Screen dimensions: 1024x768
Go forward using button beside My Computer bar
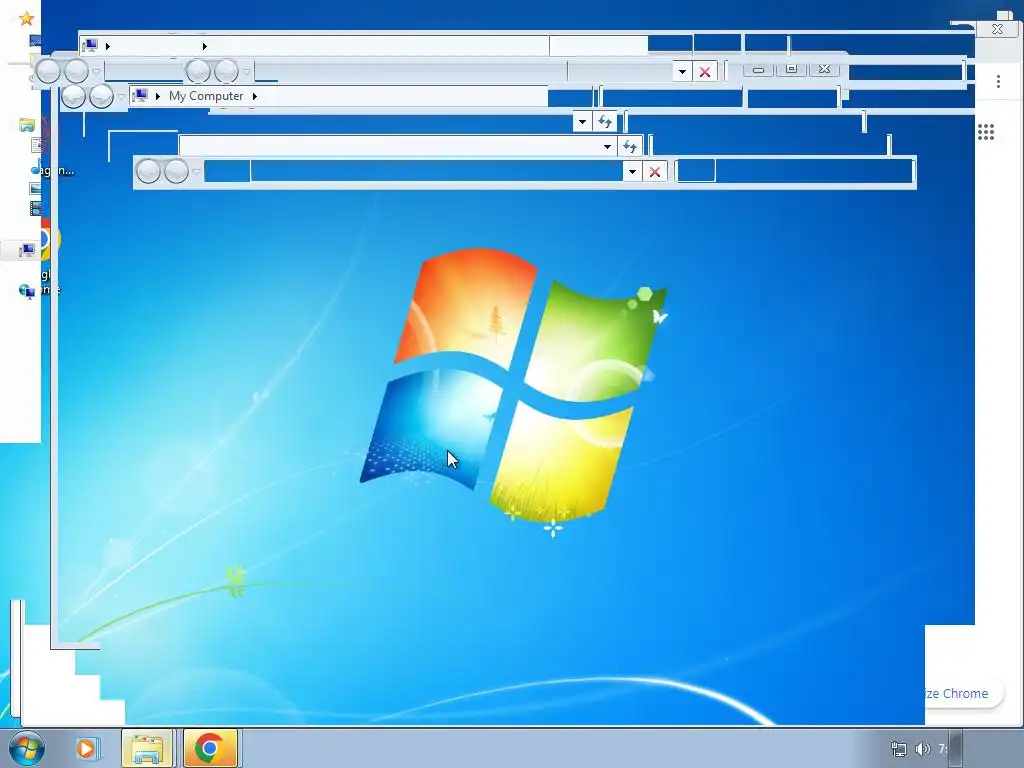tap(101, 97)
